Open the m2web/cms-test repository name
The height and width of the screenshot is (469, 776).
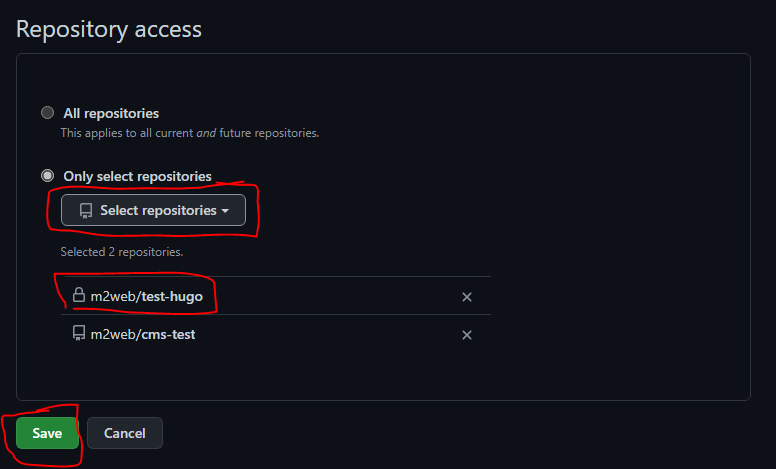tap(143, 334)
